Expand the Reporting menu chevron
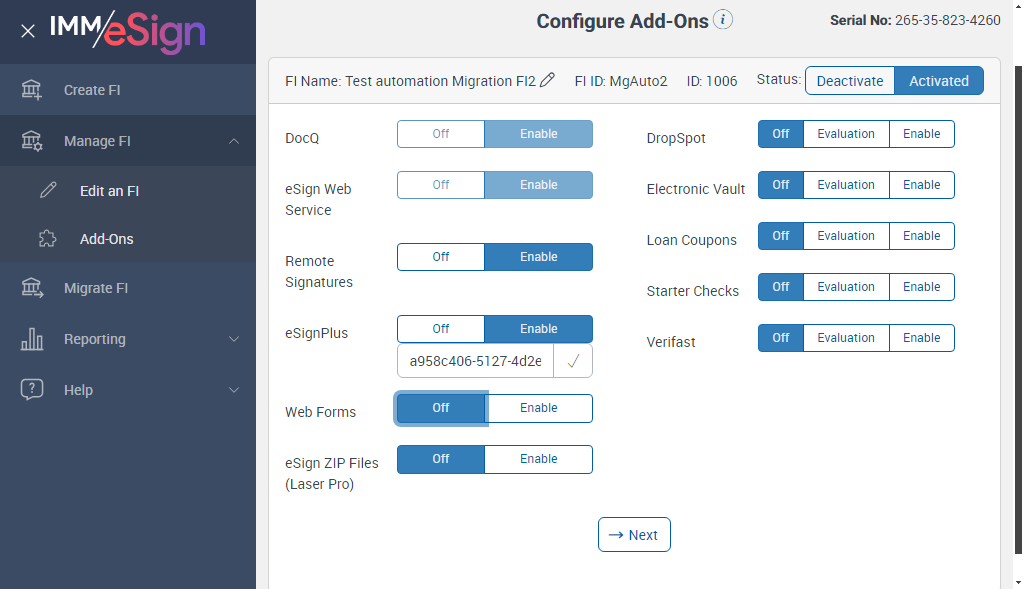The width and height of the screenshot is (1024, 589). (x=234, y=339)
